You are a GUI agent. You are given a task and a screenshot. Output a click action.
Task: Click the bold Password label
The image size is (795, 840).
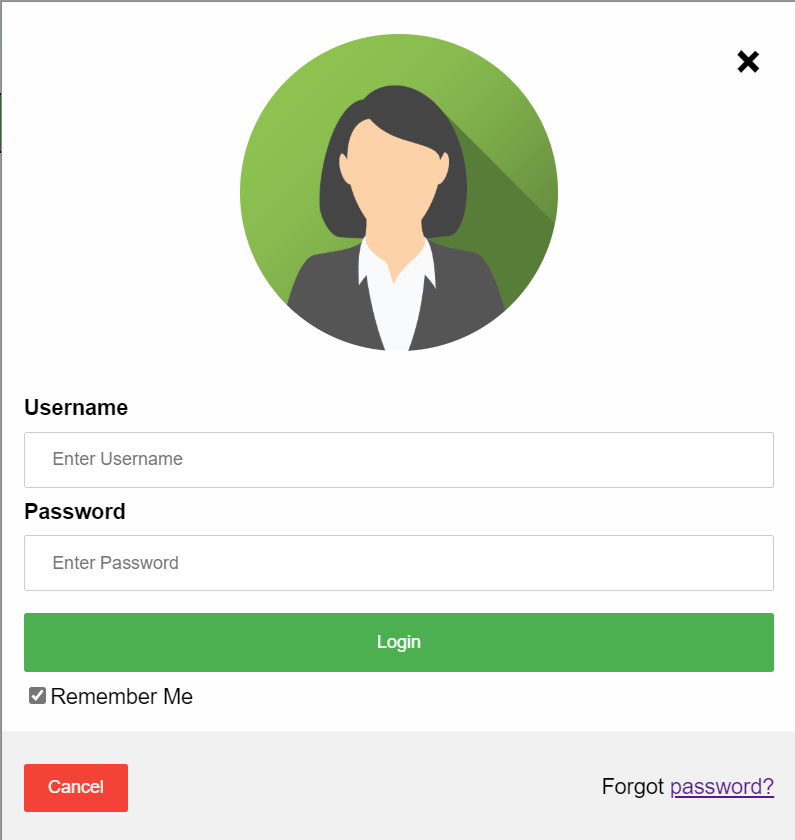pyautogui.click(x=75, y=512)
